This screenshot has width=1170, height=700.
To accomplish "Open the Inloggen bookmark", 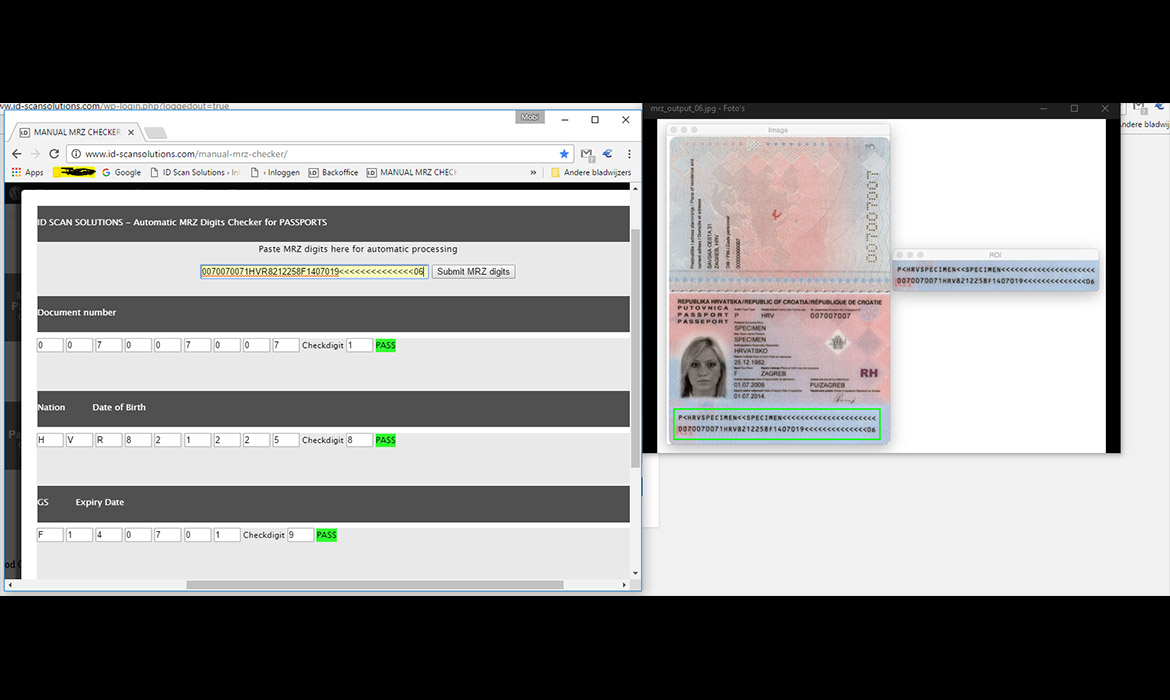I will tap(283, 172).
